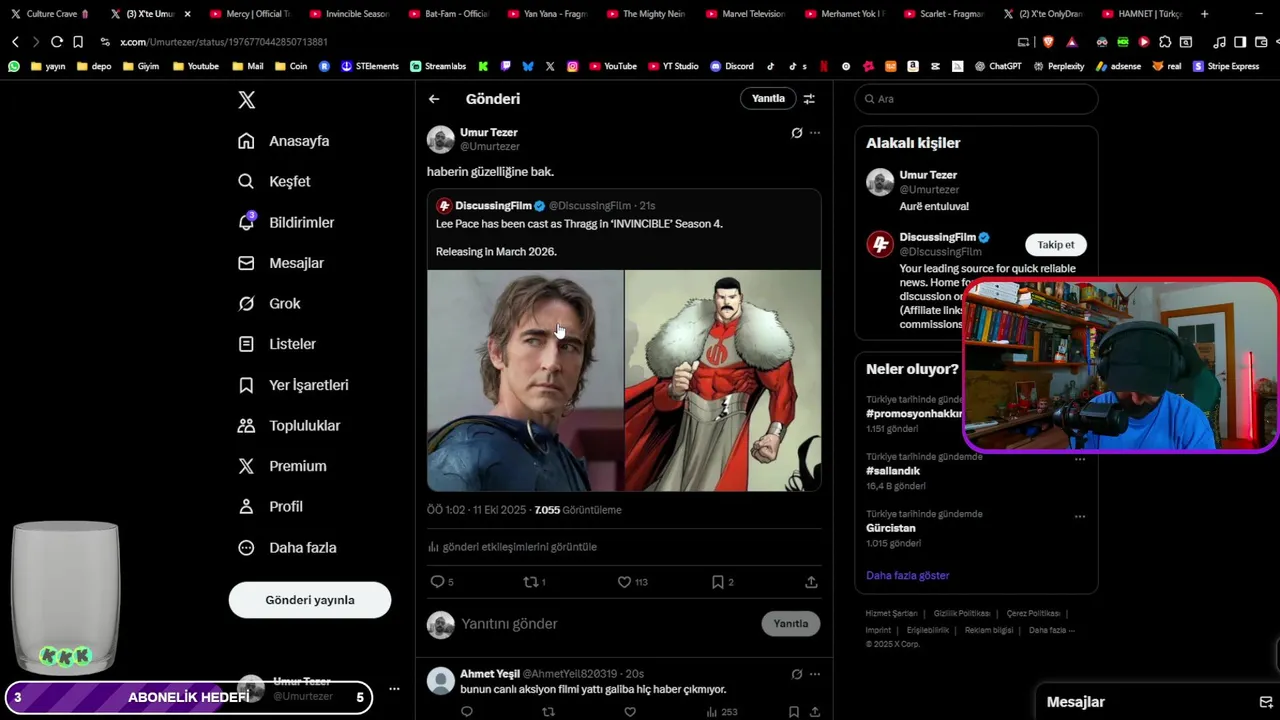The width and height of the screenshot is (1280, 720).
Task: Open more options for the #sallandık trend
Action: pyautogui.click(x=1080, y=460)
